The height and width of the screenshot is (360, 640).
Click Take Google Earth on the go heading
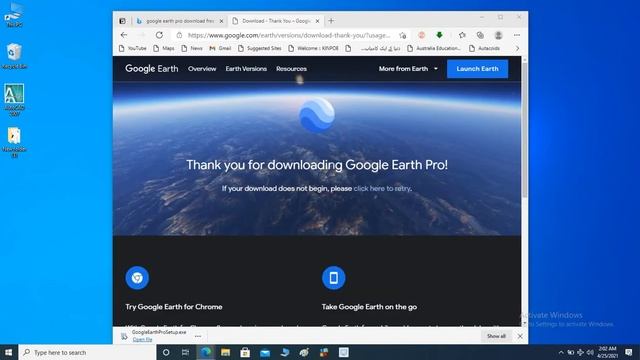pos(369,307)
